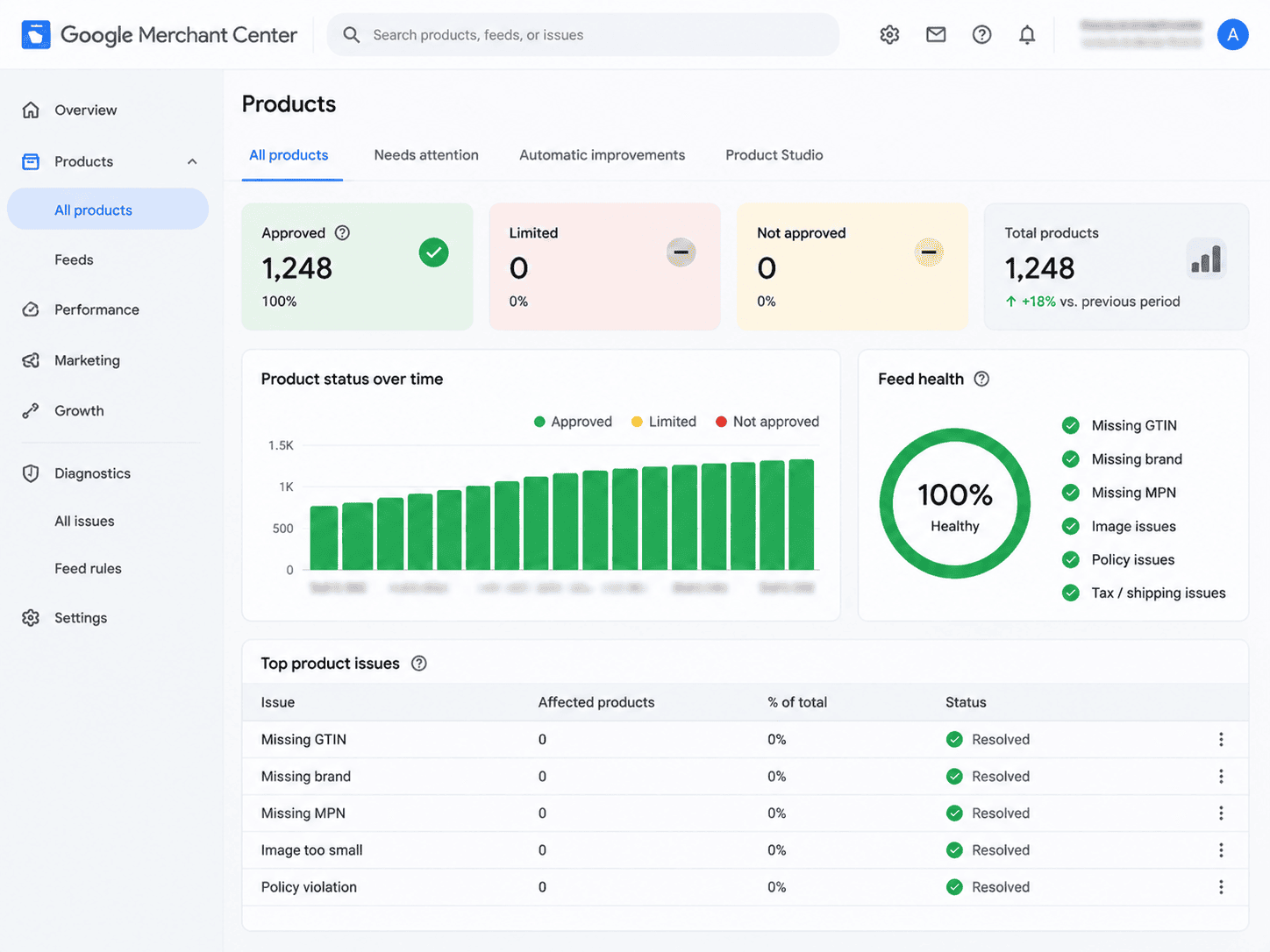Click the bar chart icon in Total products

1206,259
